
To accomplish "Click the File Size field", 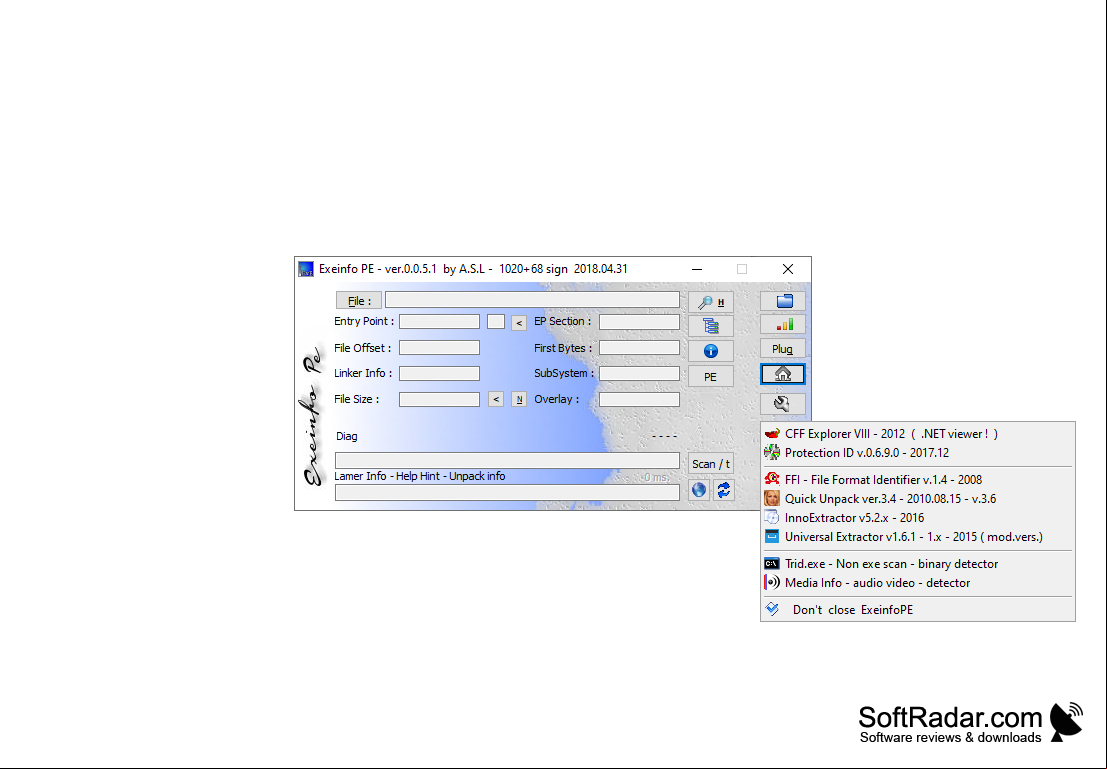I will click(x=439, y=399).
